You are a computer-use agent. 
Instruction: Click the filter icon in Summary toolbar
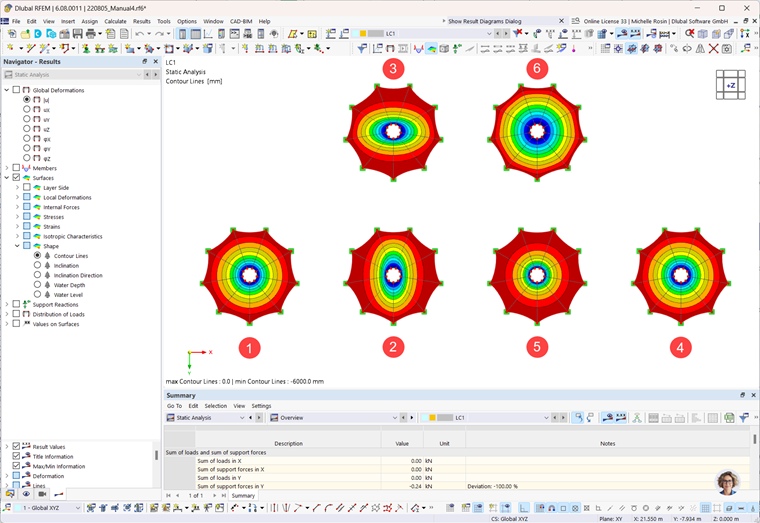pyautogui.click(x=744, y=418)
